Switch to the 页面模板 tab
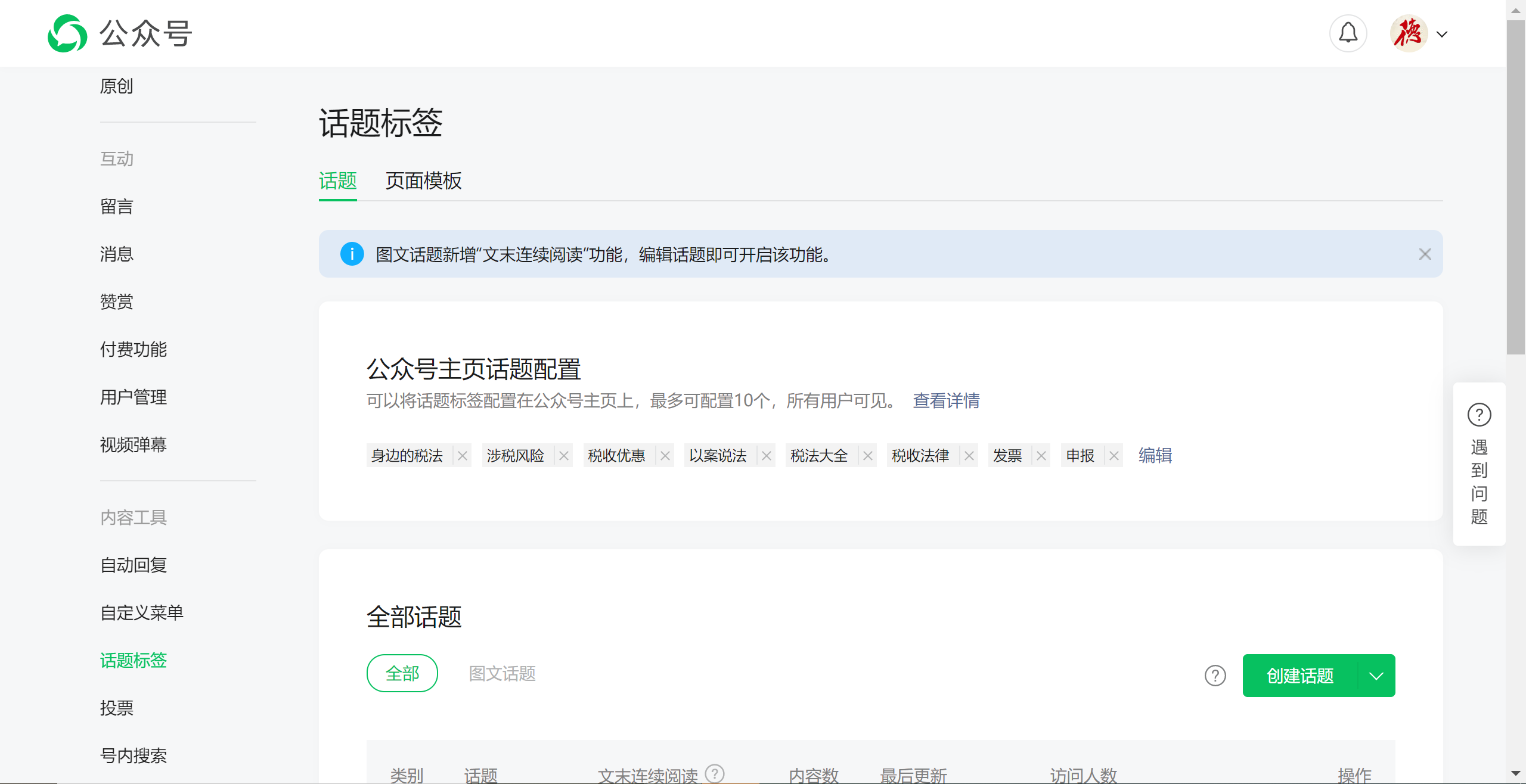Screen dimensions: 1526x784 coord(423,181)
